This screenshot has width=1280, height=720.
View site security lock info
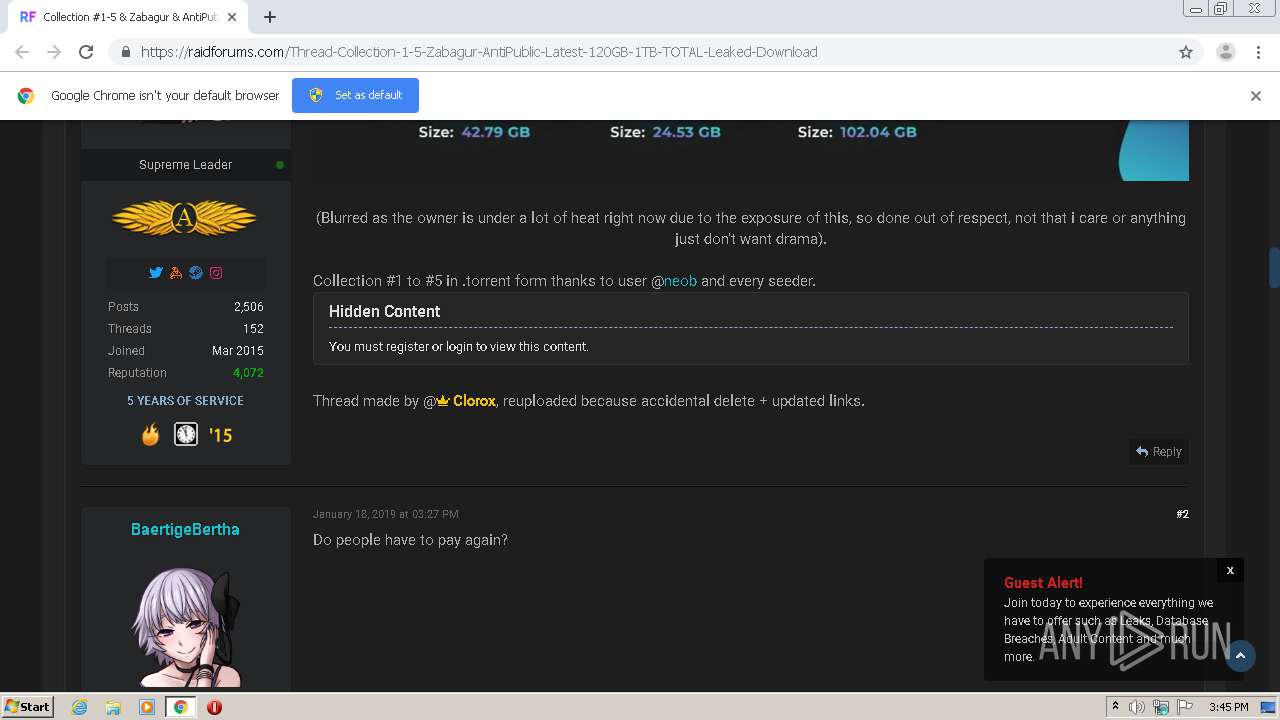pyautogui.click(x=125, y=52)
